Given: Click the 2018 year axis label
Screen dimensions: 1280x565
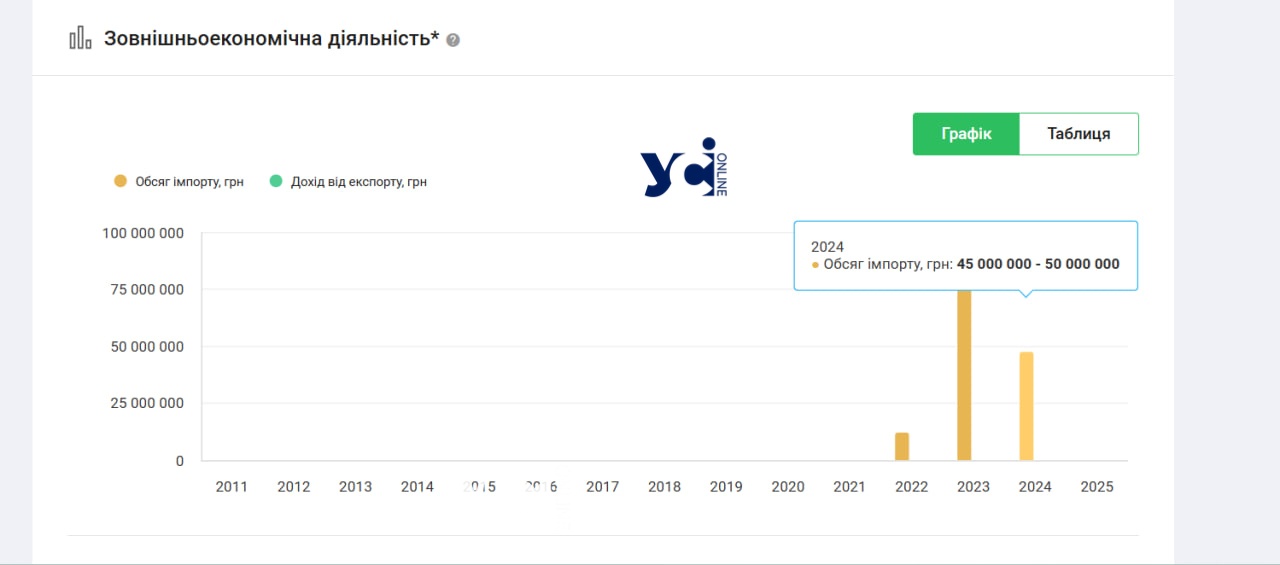Looking at the screenshot, I should (664, 487).
